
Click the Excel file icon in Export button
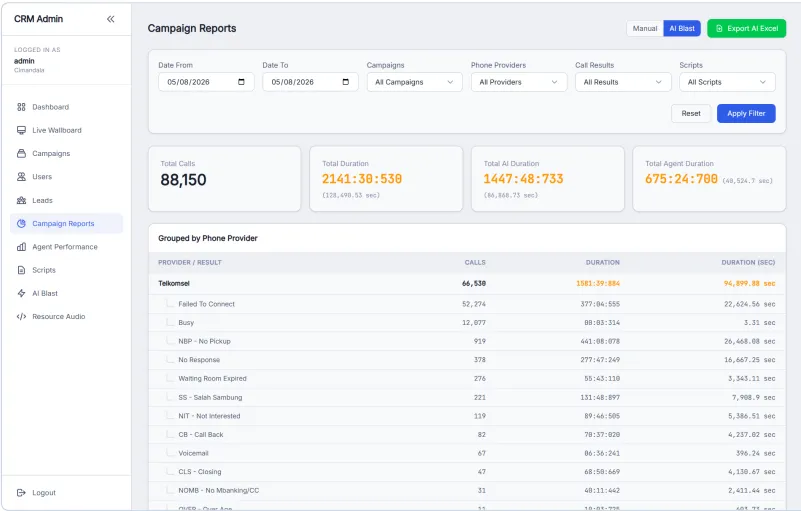point(719,29)
